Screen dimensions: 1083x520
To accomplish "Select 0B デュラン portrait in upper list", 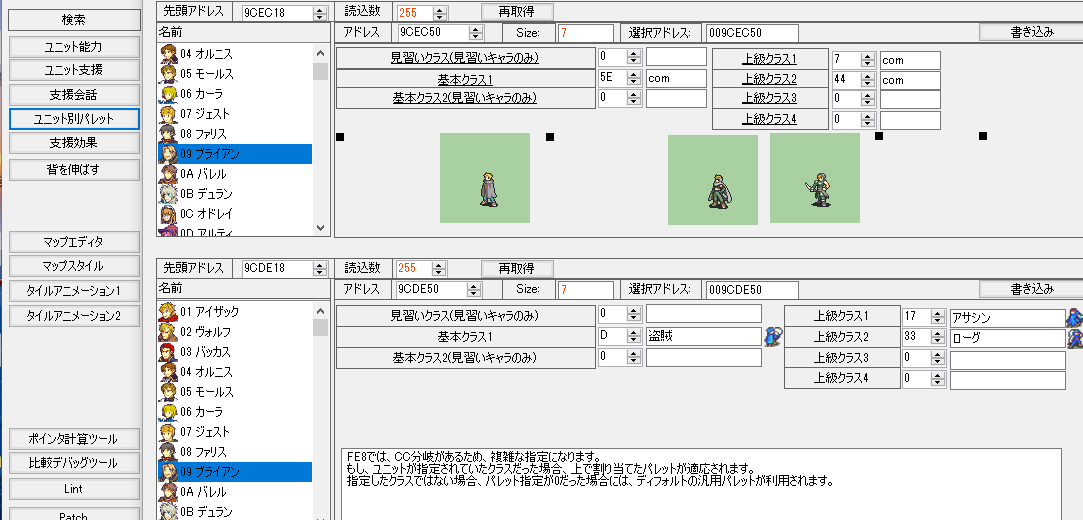I will [168, 193].
